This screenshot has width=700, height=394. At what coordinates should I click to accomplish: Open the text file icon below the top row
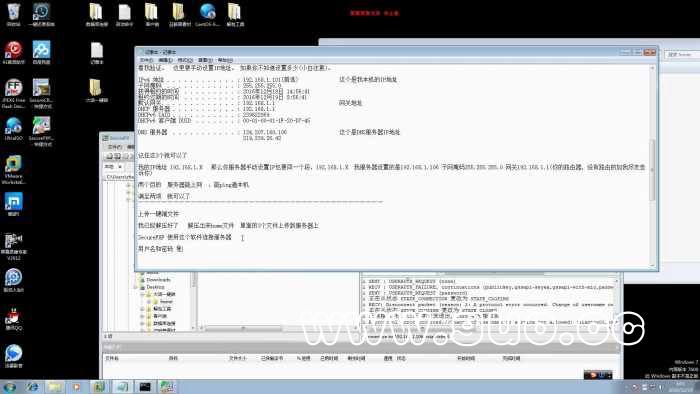point(96,53)
